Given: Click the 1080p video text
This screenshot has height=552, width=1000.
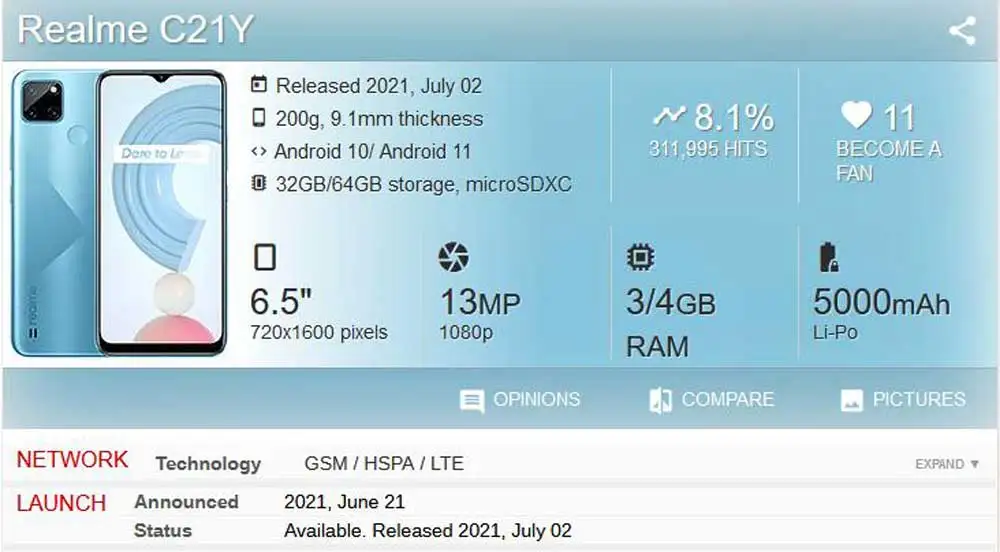Looking at the screenshot, I should coord(466,332).
